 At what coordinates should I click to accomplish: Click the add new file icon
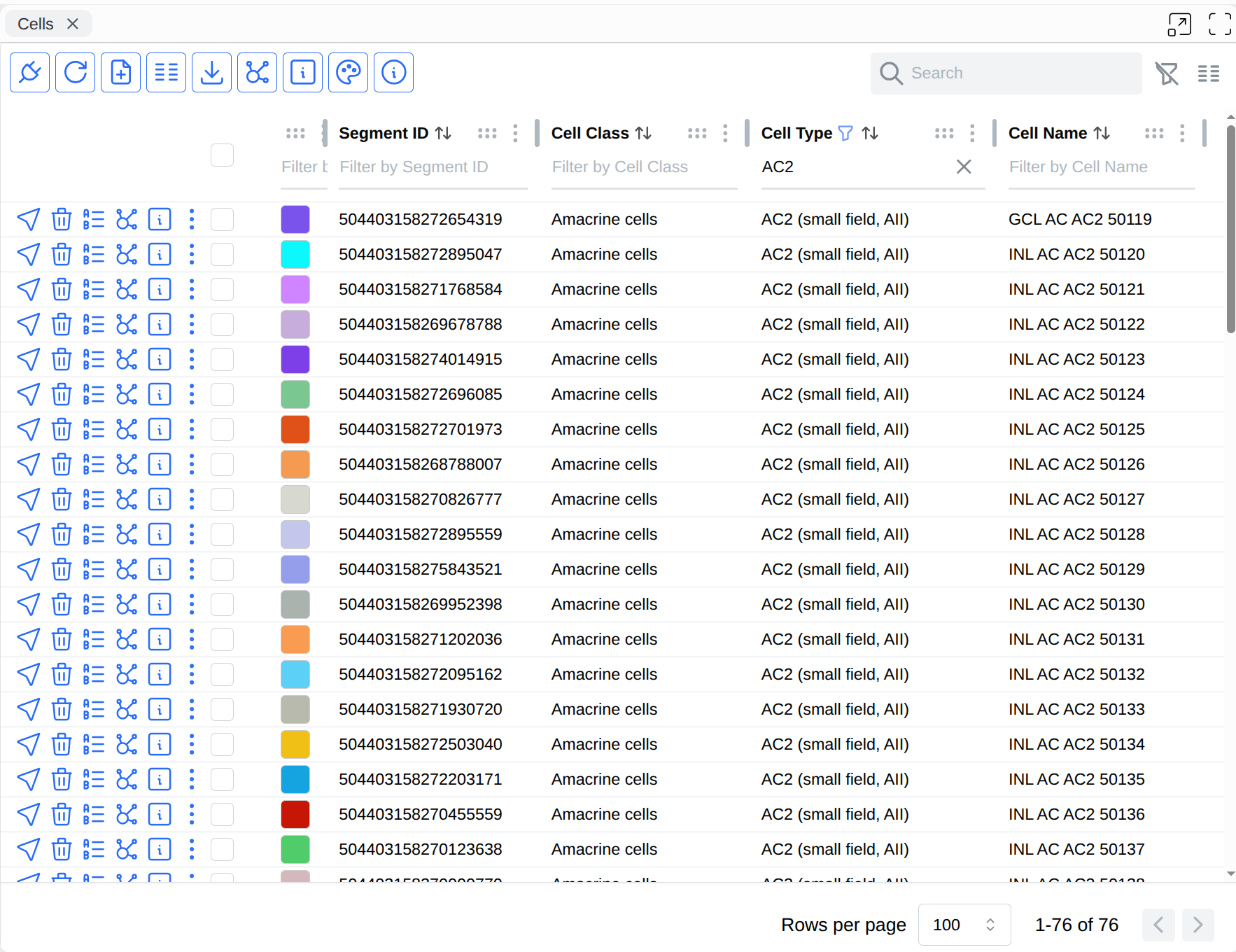(120, 72)
